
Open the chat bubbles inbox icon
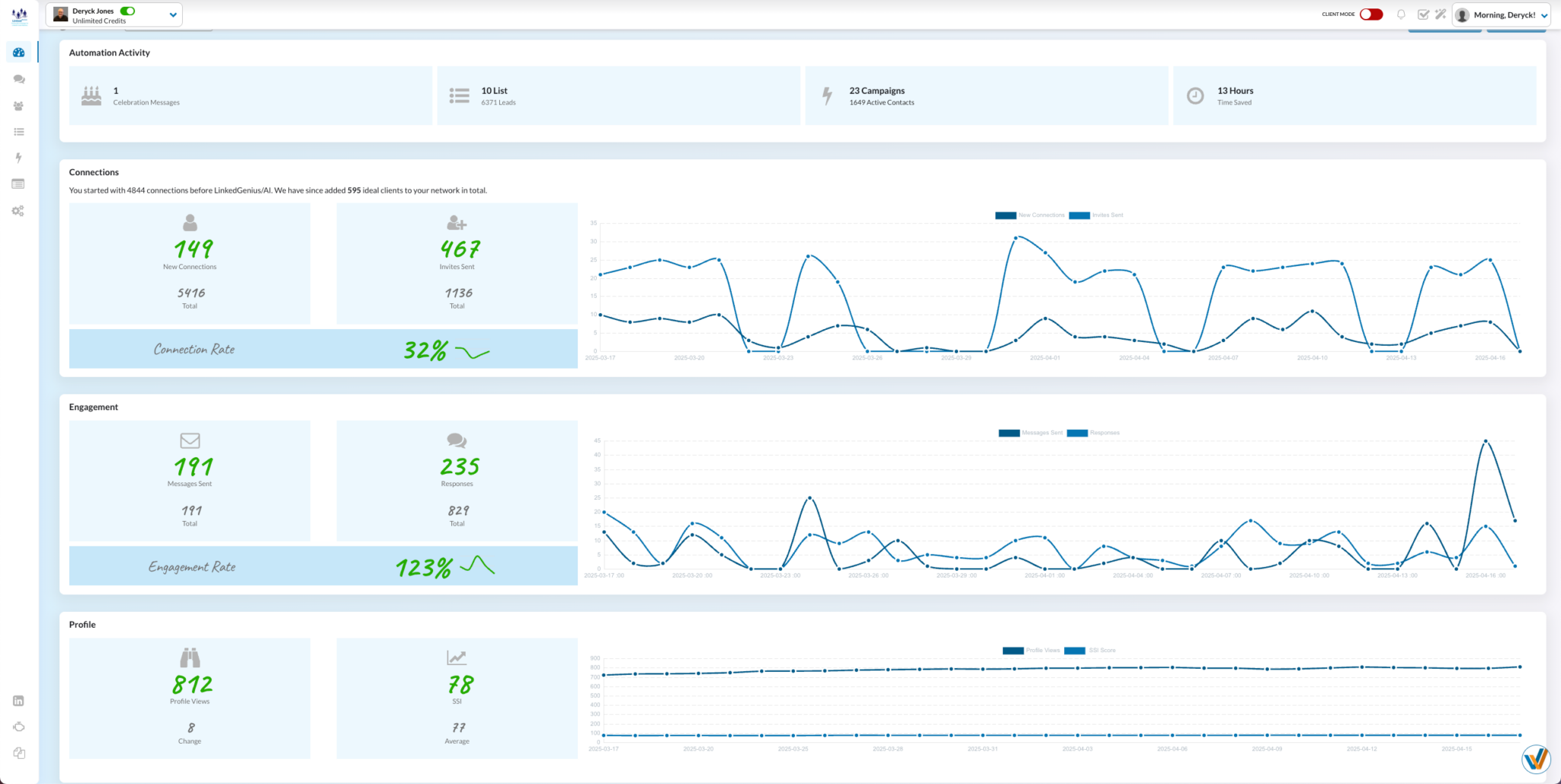coord(19,79)
